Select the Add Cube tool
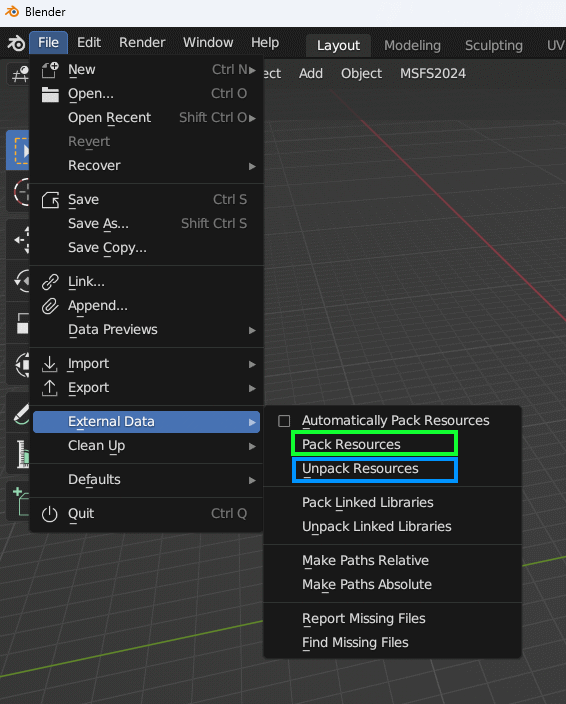Screen dimensions: 566x704 [19, 501]
